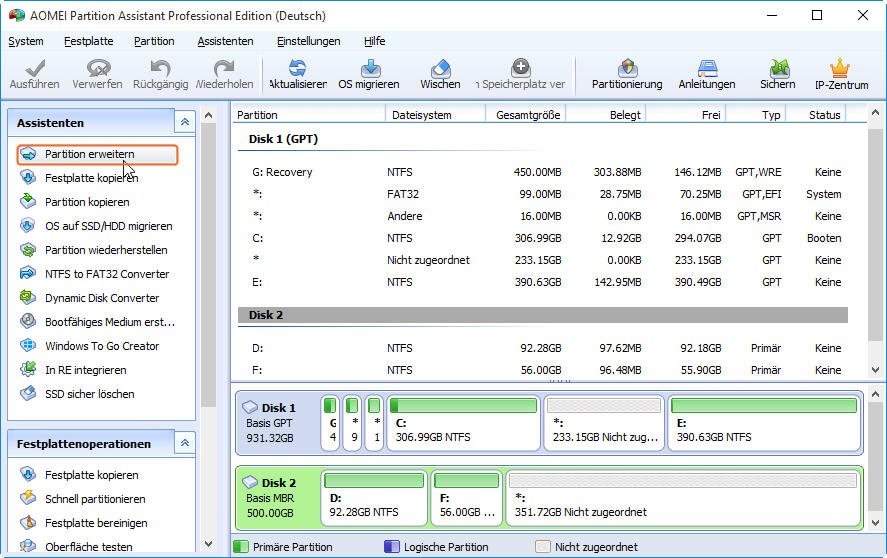Click the Sichern backup icon
Image resolution: width=887 pixels, height=558 pixels.
point(777,69)
